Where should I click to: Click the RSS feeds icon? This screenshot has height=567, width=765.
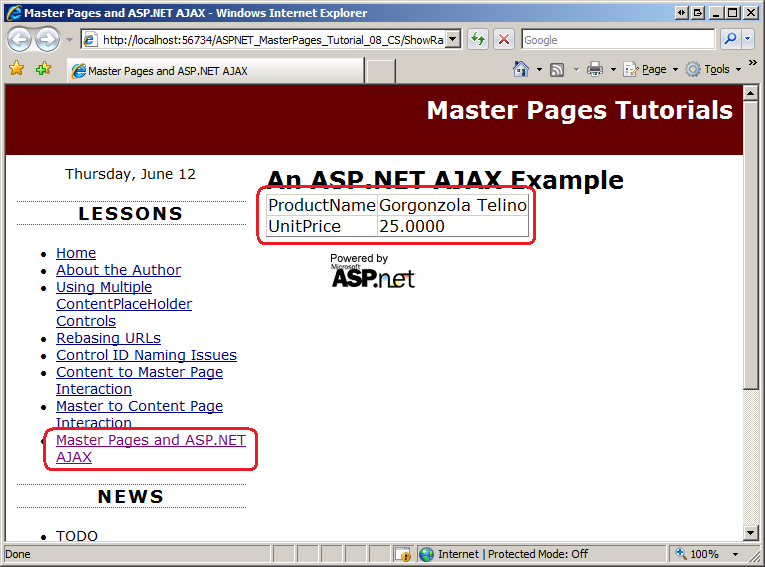point(557,70)
